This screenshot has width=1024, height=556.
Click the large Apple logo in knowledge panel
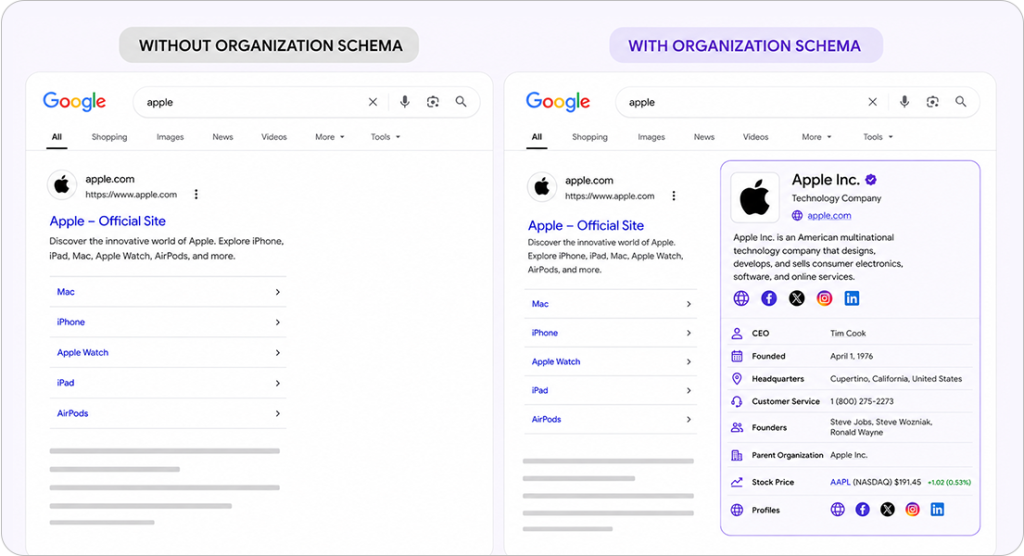coord(755,197)
